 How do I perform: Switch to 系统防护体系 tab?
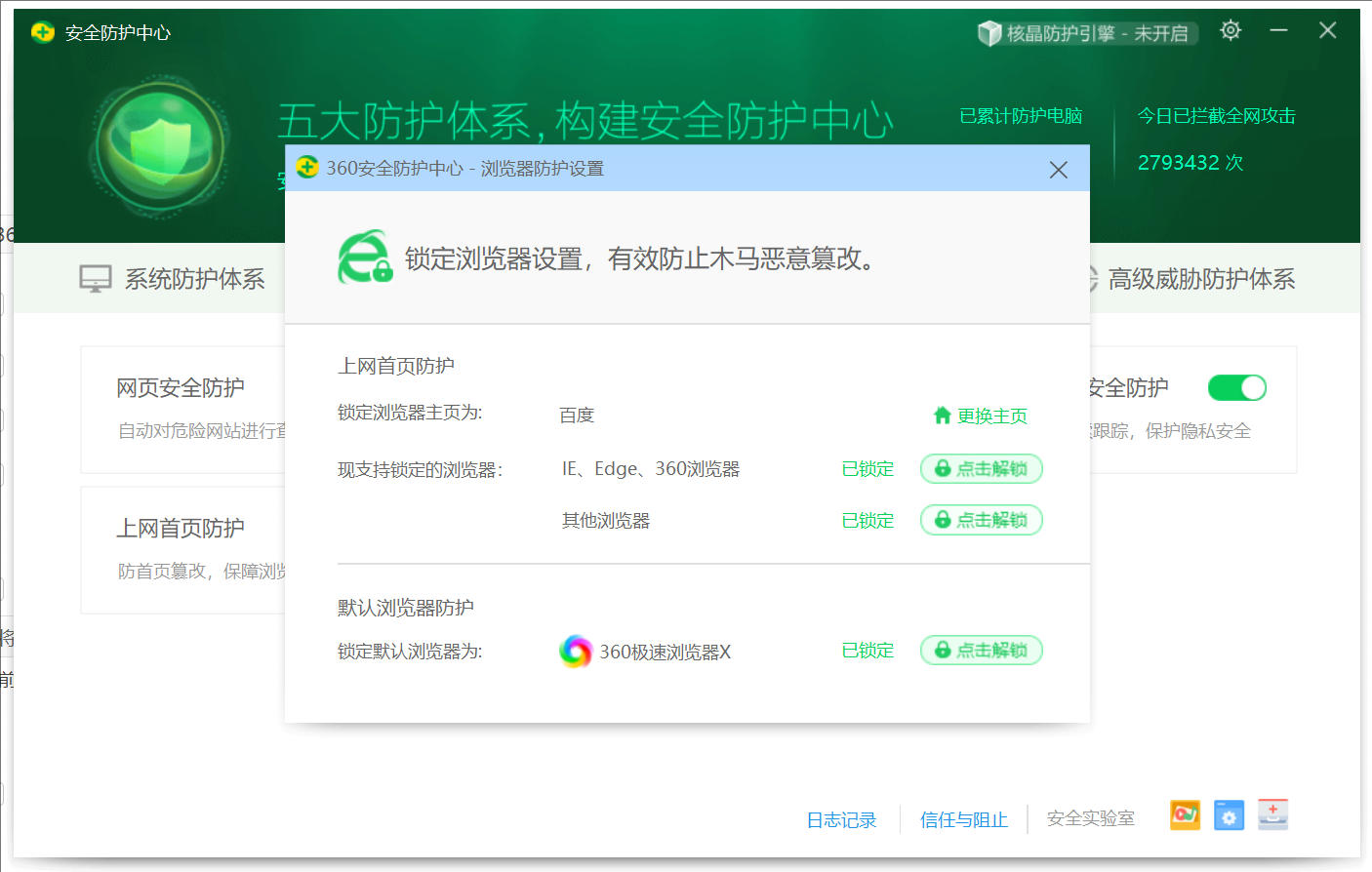click(x=173, y=279)
